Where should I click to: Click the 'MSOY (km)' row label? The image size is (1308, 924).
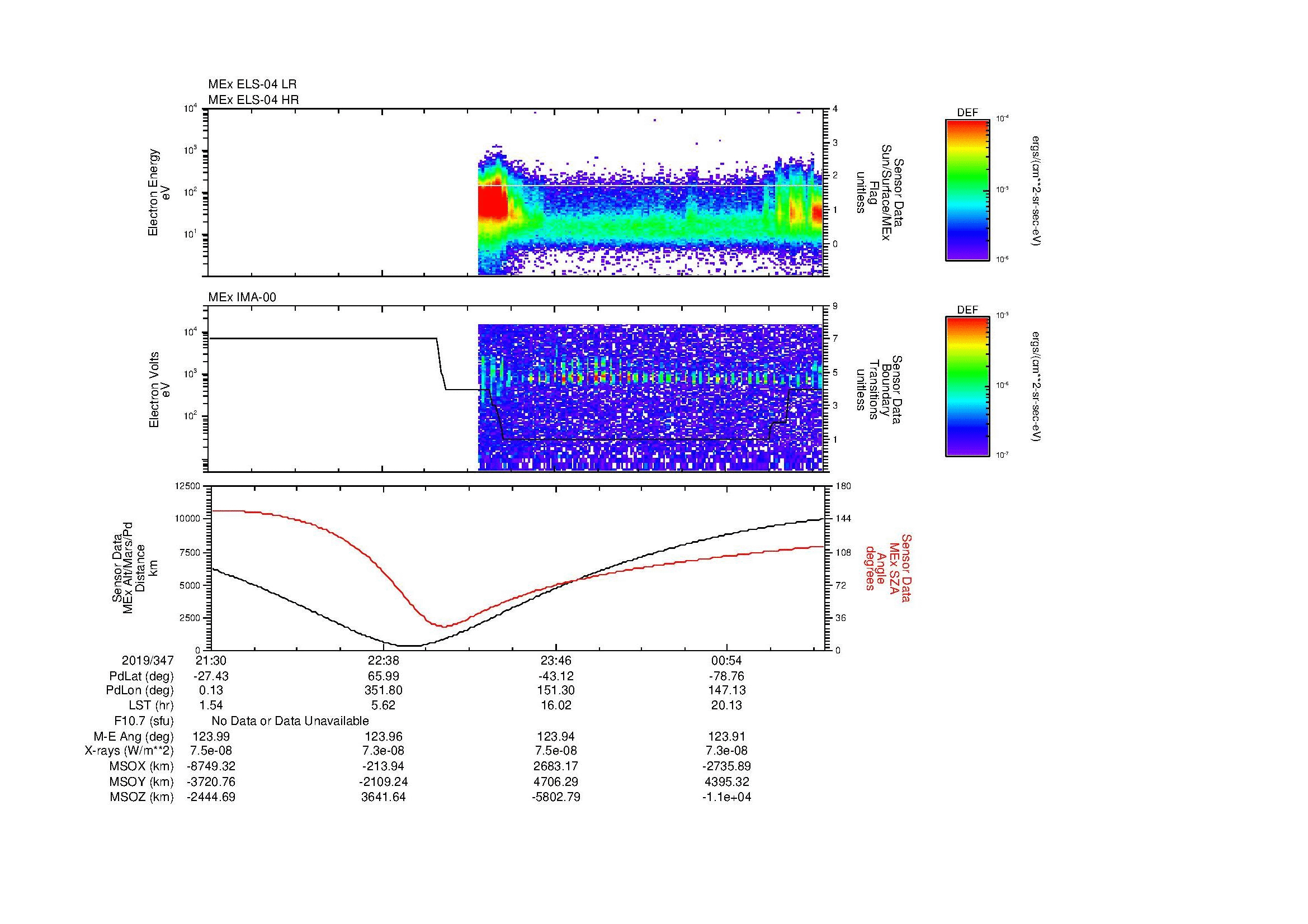141,782
